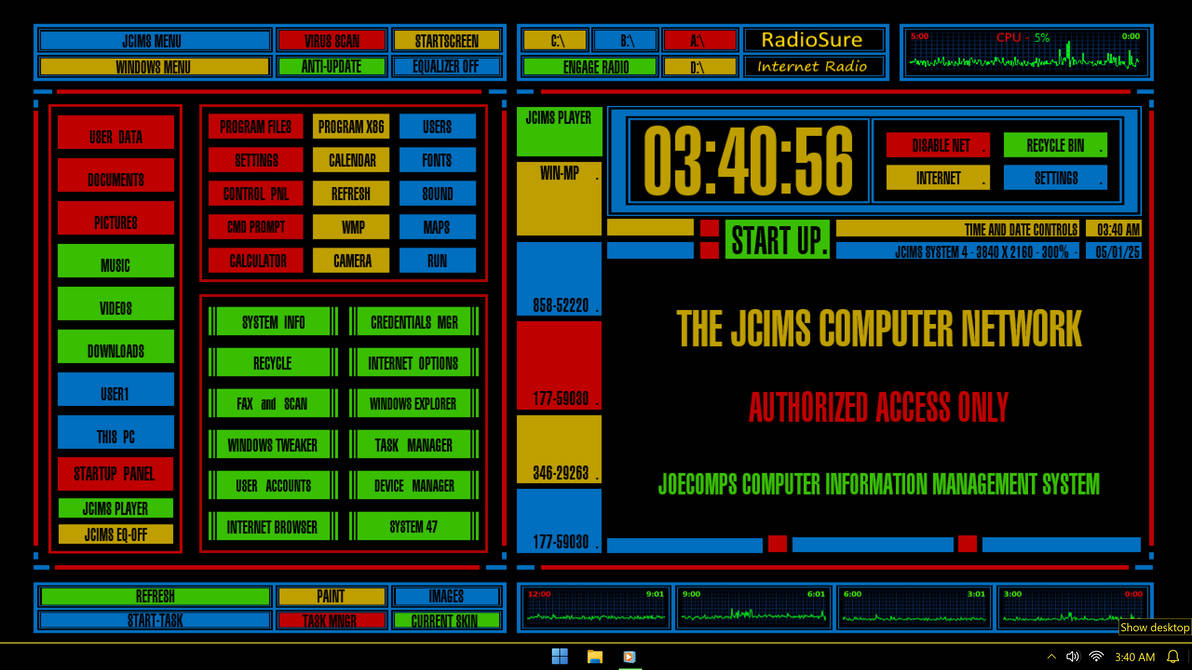Open TIME AND DATE CONTROLS
The image size is (1192, 670).
click(957, 229)
